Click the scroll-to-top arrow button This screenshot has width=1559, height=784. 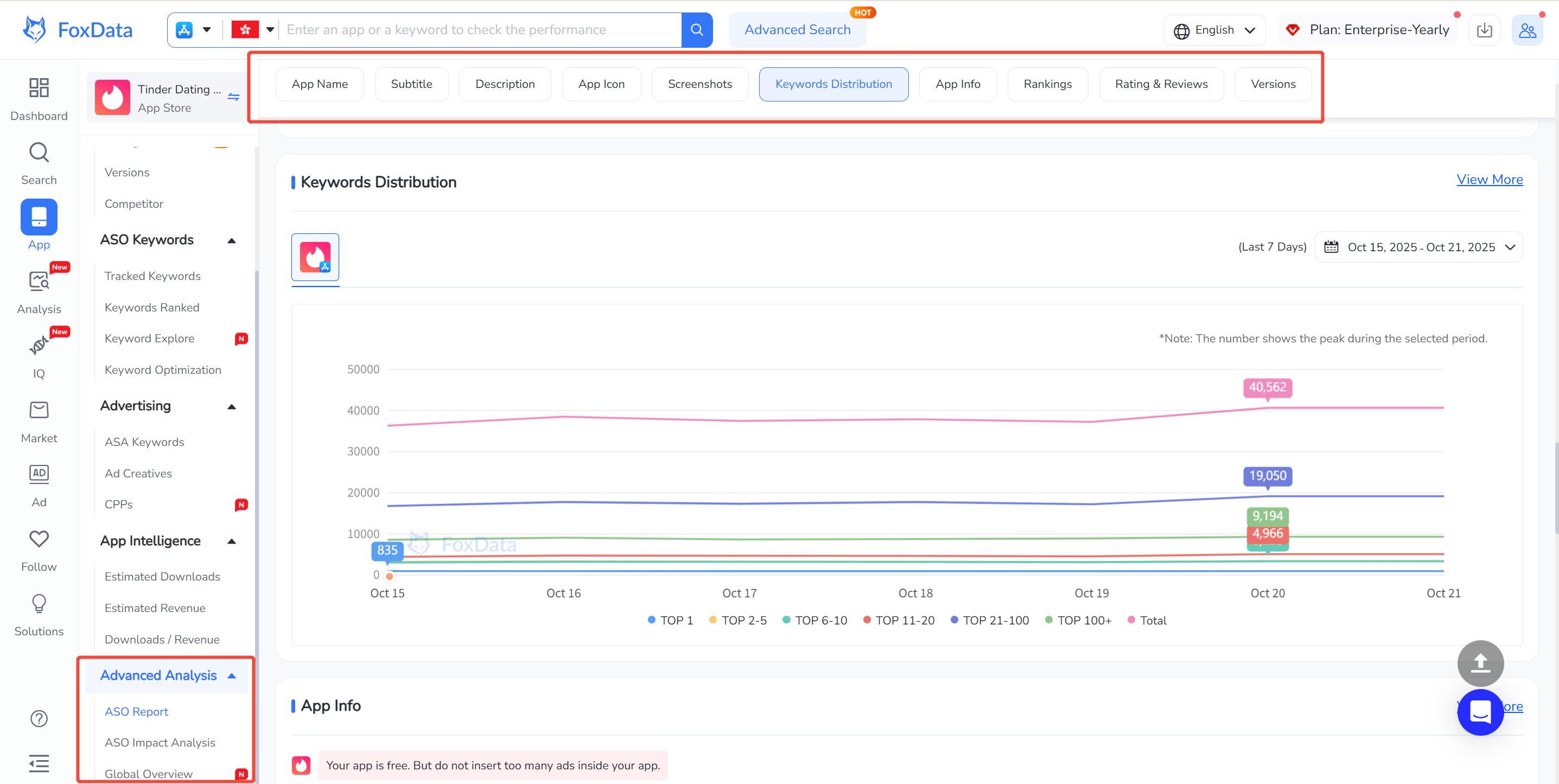point(1480,663)
